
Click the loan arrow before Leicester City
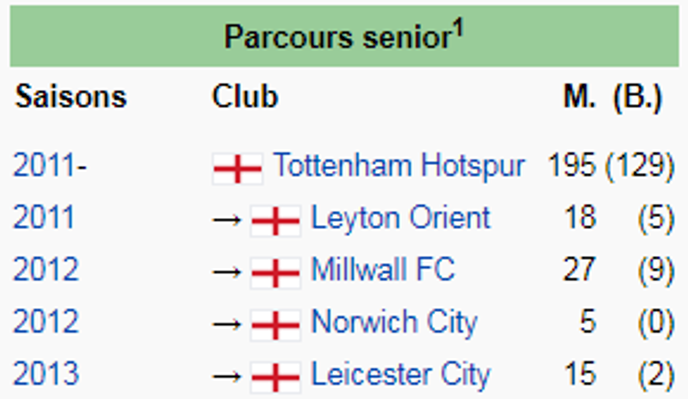click(x=227, y=377)
